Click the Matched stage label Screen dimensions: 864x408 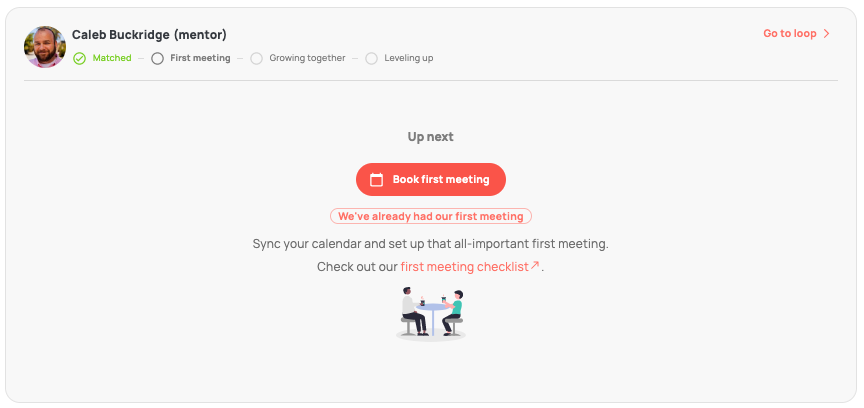coord(112,58)
